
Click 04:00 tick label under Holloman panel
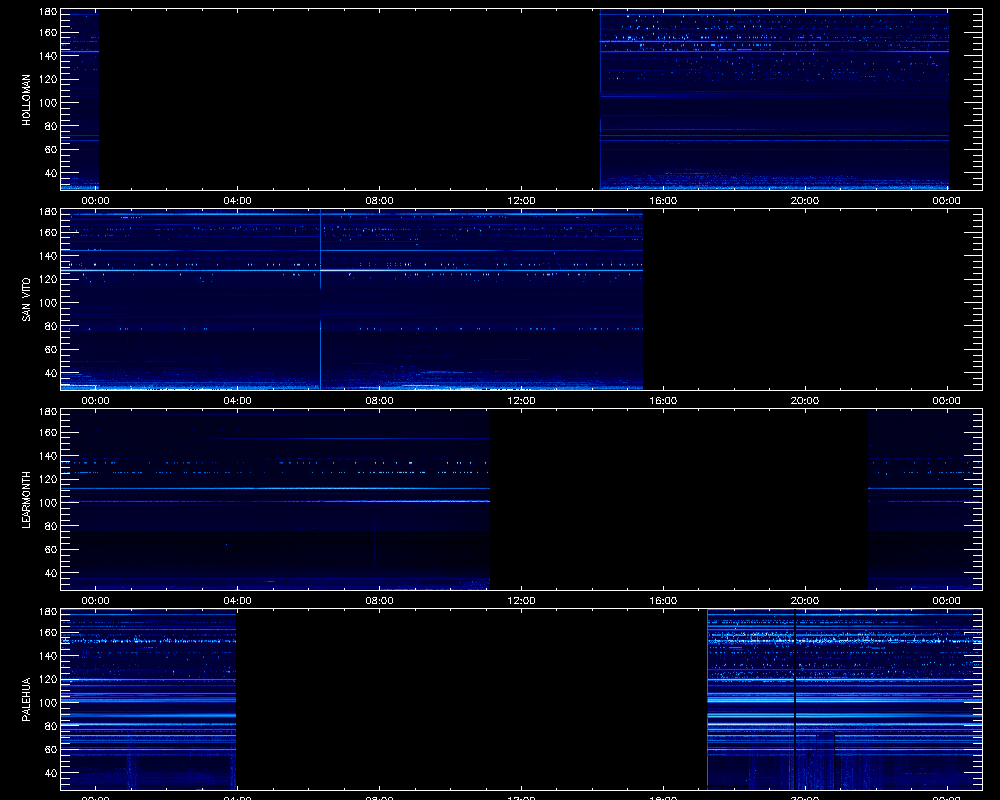[237, 200]
